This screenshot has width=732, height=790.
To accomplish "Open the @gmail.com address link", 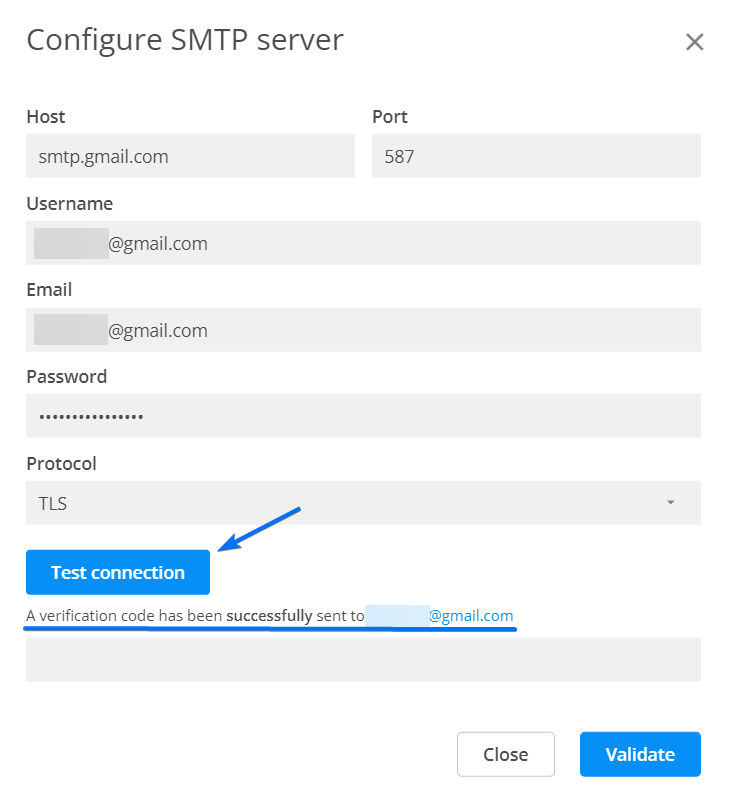I will [x=470, y=616].
